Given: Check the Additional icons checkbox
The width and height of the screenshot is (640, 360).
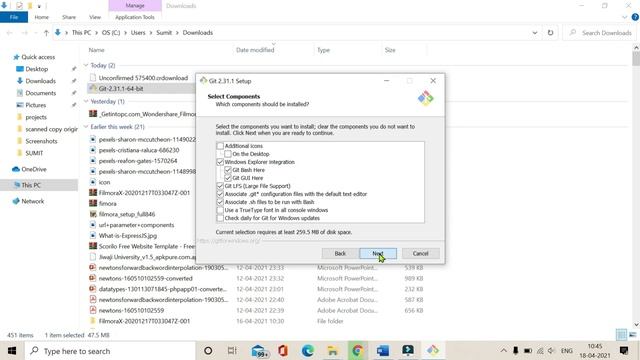Looking at the screenshot, I should pos(220,146).
